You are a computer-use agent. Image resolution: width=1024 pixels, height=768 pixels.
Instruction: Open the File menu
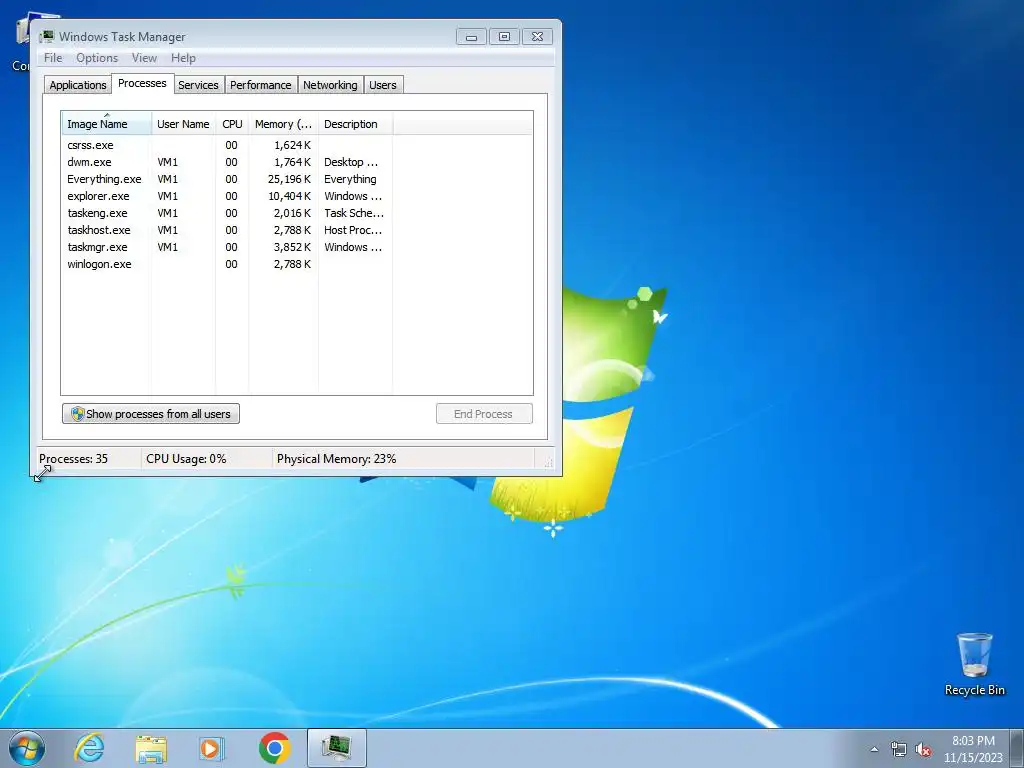[x=53, y=58]
